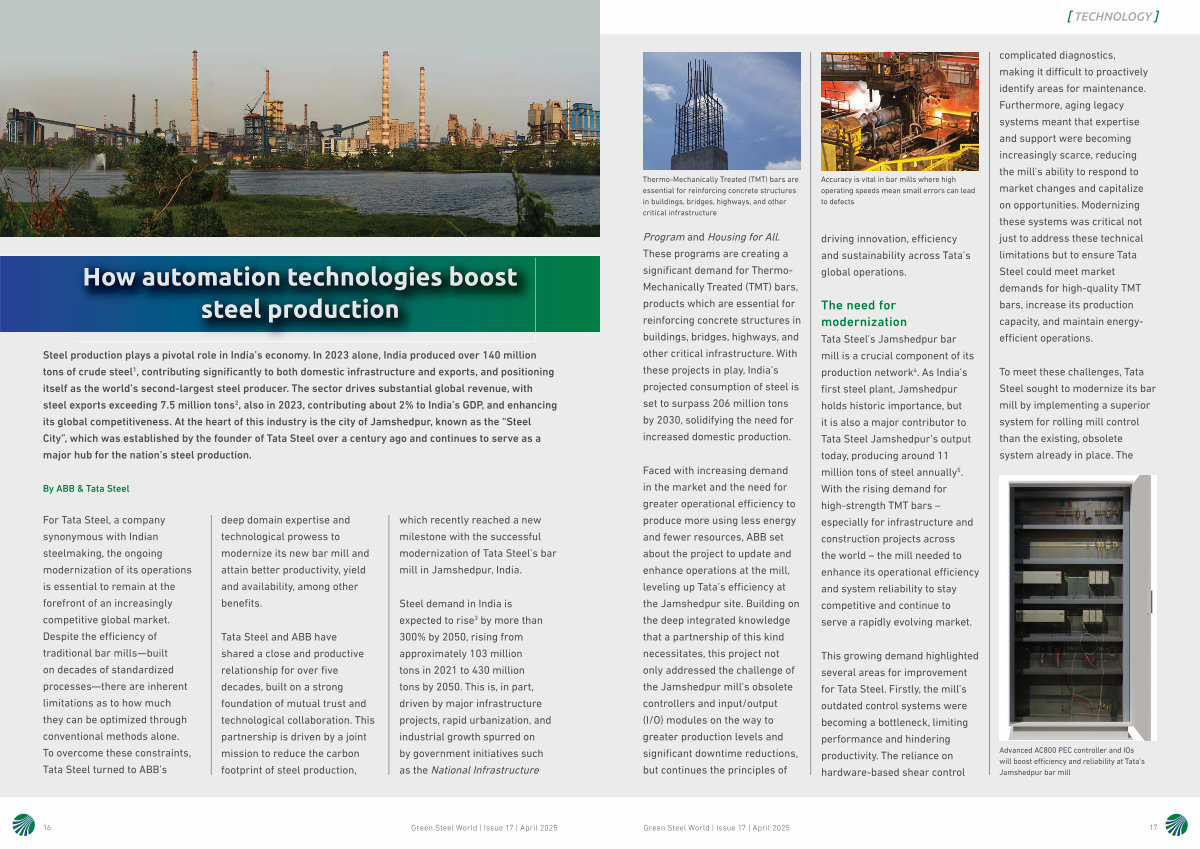Click the line "To meet these challenges, Tata"
This screenshot has width=1200, height=849.
click(1072, 372)
